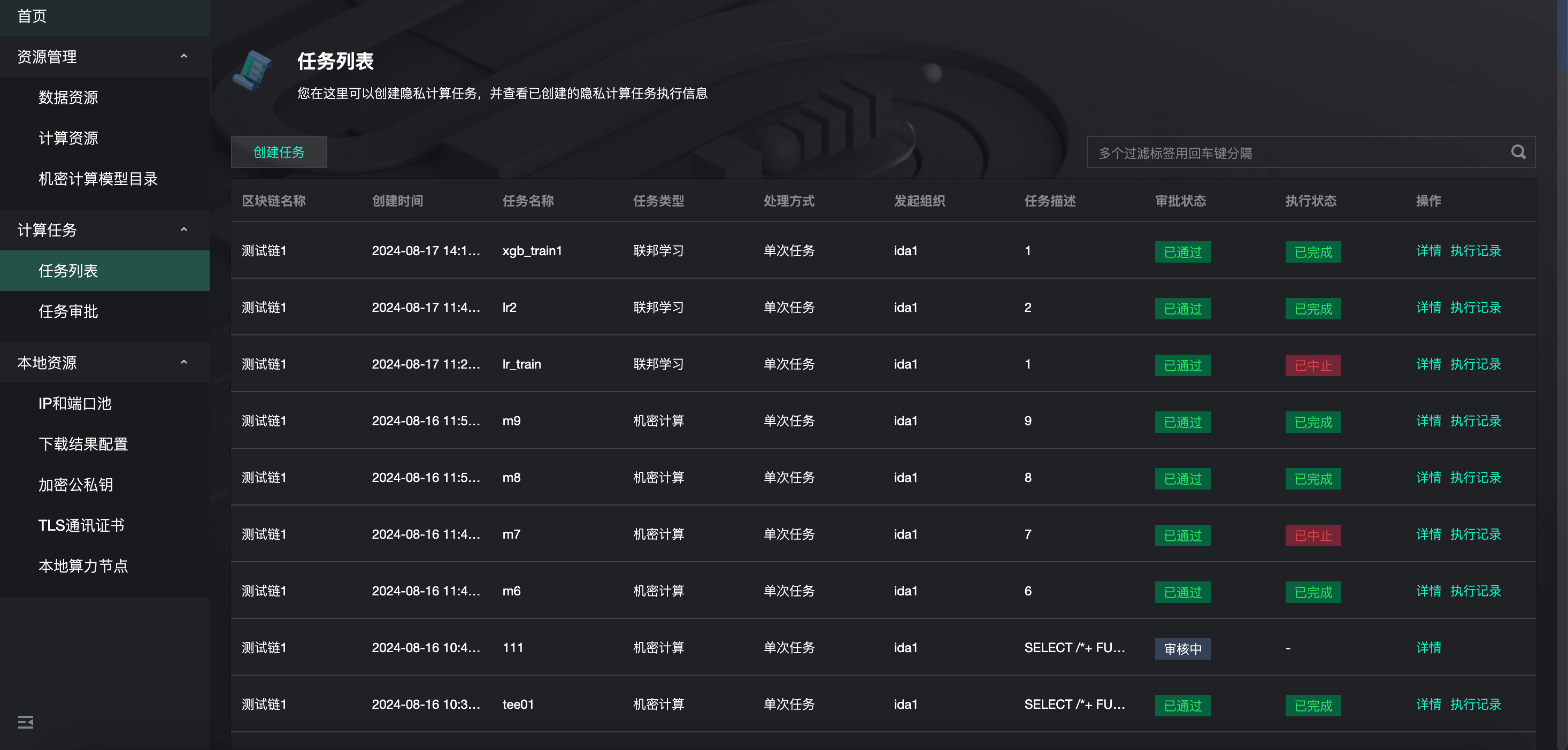Click the 创建任务 button
Viewport: 1568px width, 750px height.
coord(279,152)
